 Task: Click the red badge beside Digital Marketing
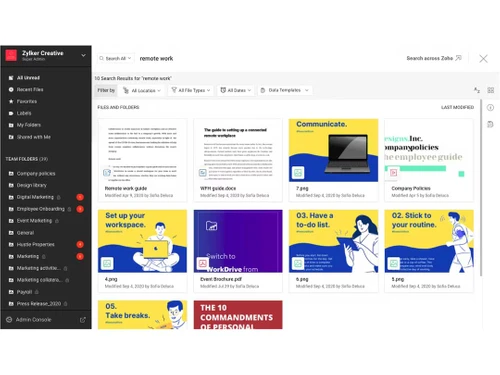[80, 197]
